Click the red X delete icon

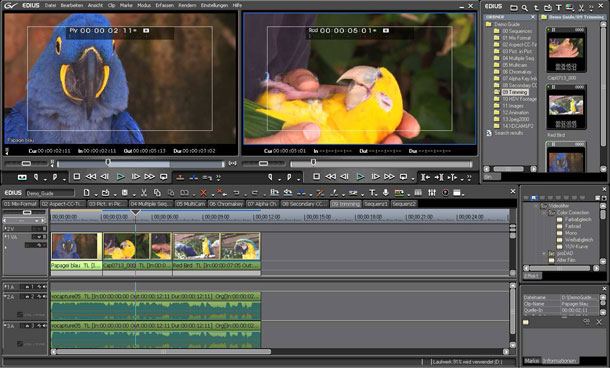click(x=203, y=193)
